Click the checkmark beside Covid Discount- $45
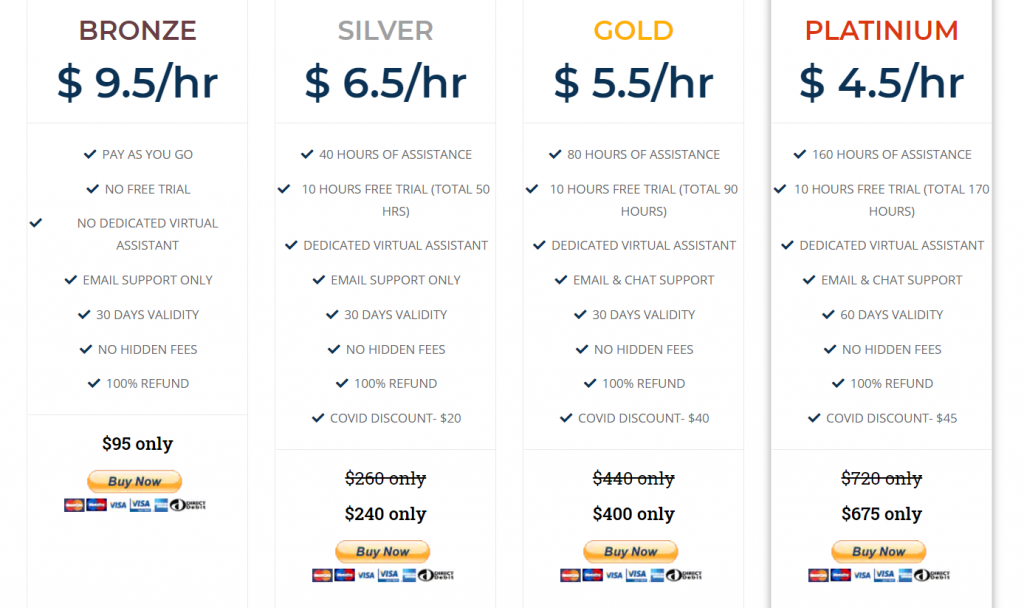The image size is (1024, 608). tap(814, 418)
